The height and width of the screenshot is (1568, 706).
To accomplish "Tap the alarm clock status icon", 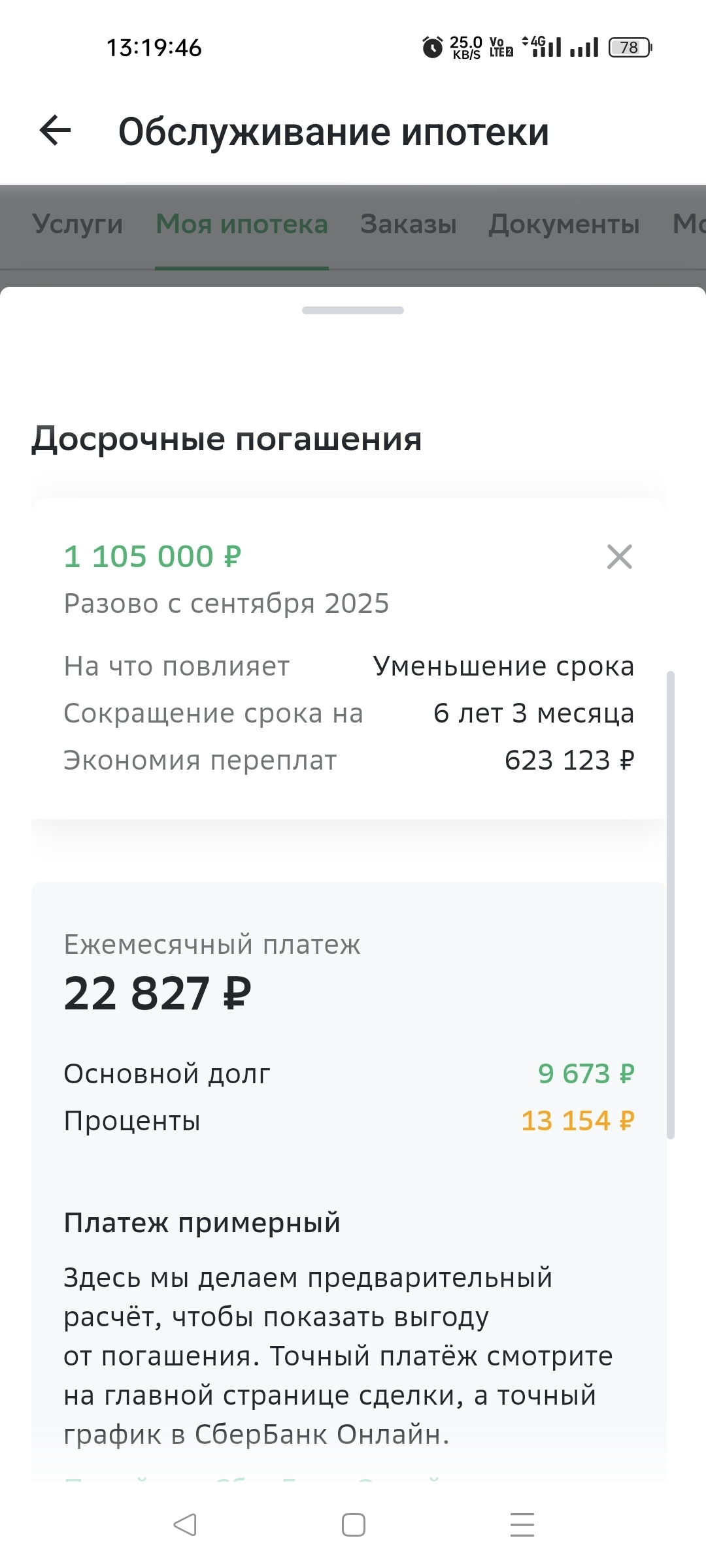I will click(x=432, y=48).
